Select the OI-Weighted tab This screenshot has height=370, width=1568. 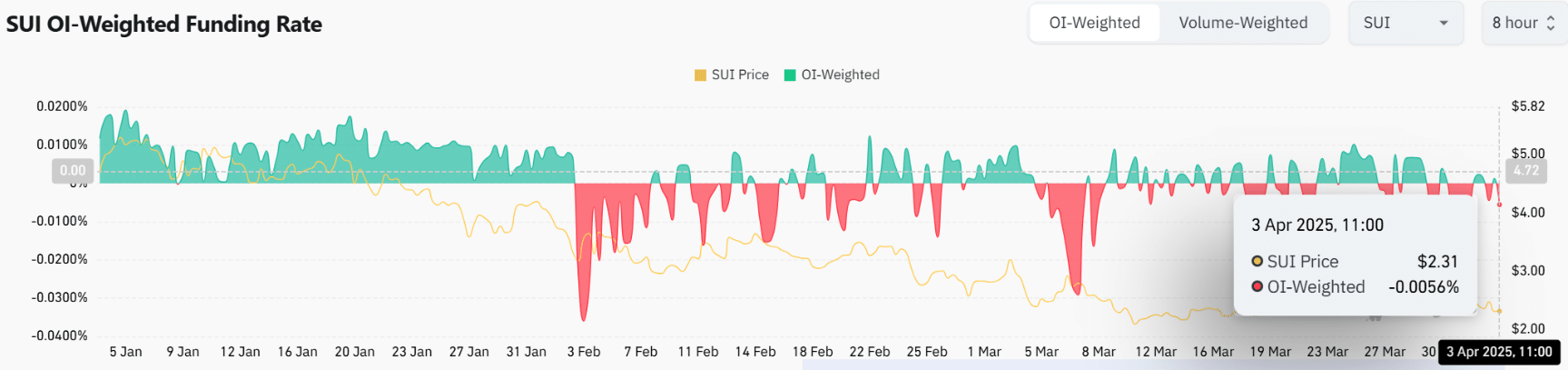[1094, 23]
